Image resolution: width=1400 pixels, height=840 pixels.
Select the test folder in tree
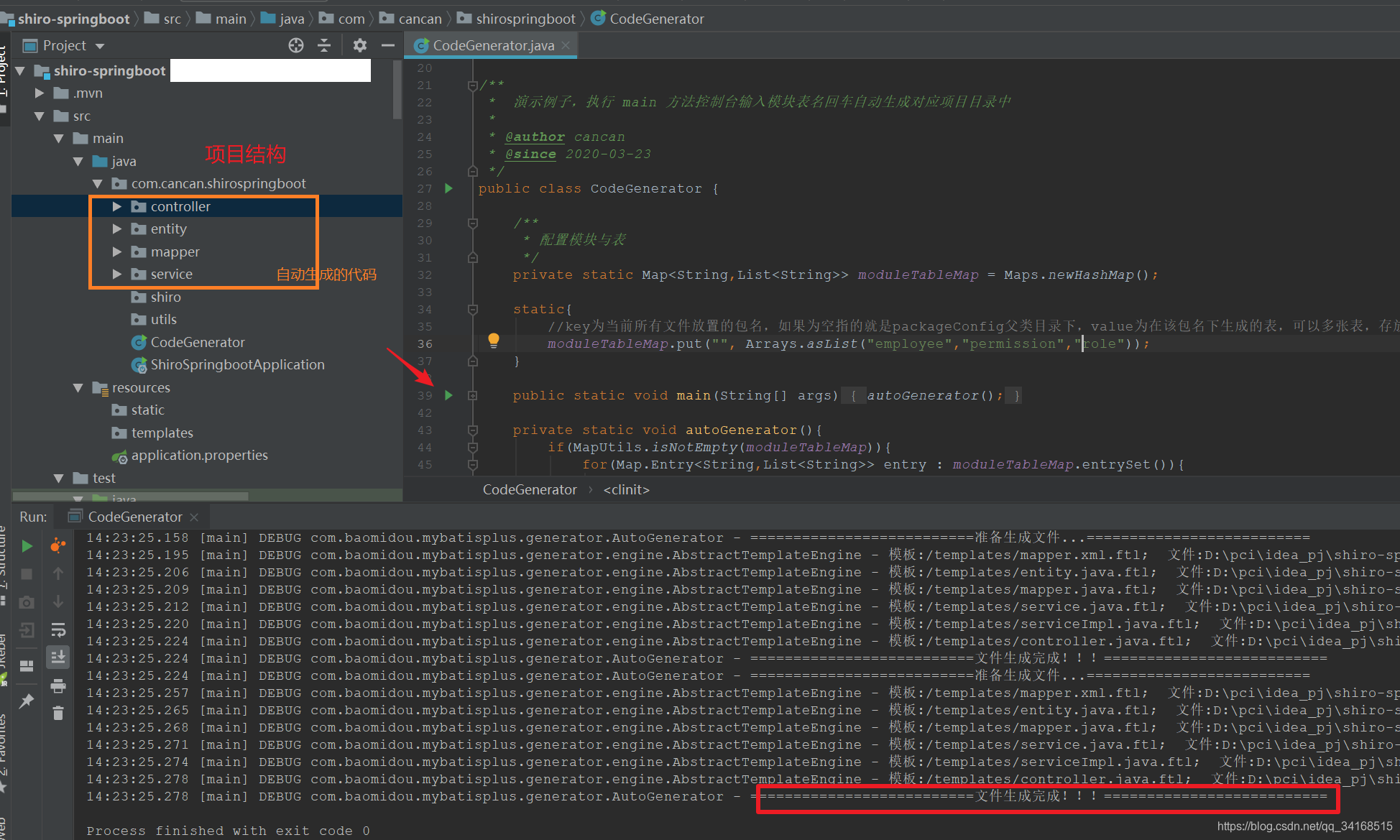103,478
